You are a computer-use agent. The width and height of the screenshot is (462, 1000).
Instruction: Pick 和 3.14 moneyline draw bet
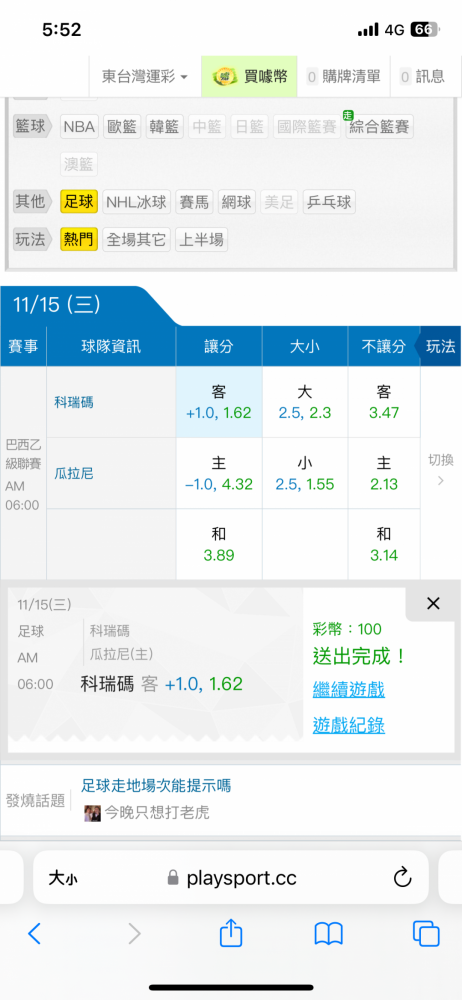click(x=384, y=544)
